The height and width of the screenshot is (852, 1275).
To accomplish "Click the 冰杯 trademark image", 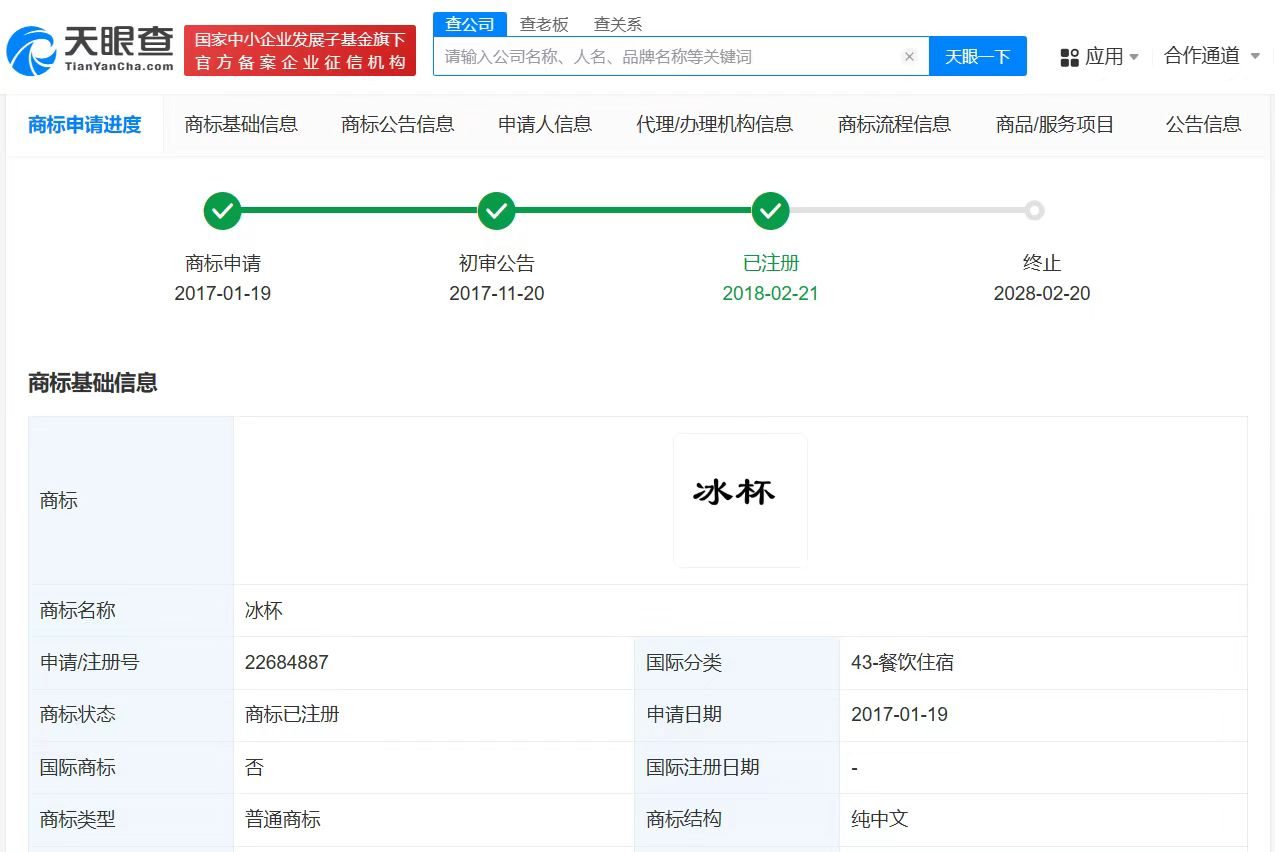I will click(x=740, y=499).
